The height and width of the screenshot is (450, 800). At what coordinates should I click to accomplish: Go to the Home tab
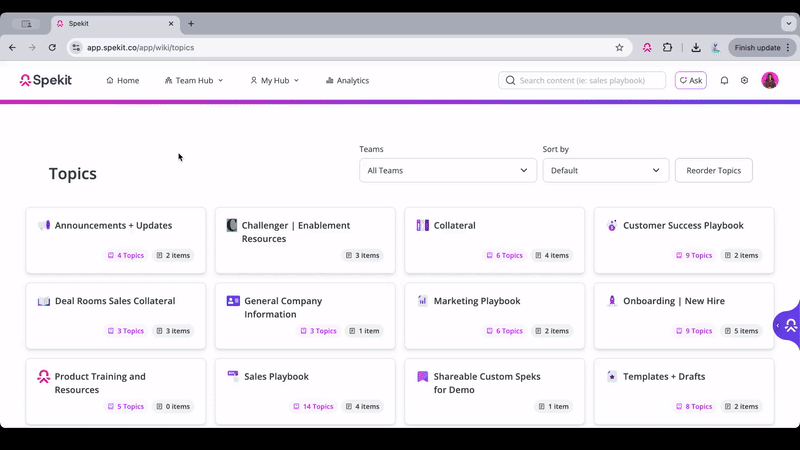tap(122, 80)
